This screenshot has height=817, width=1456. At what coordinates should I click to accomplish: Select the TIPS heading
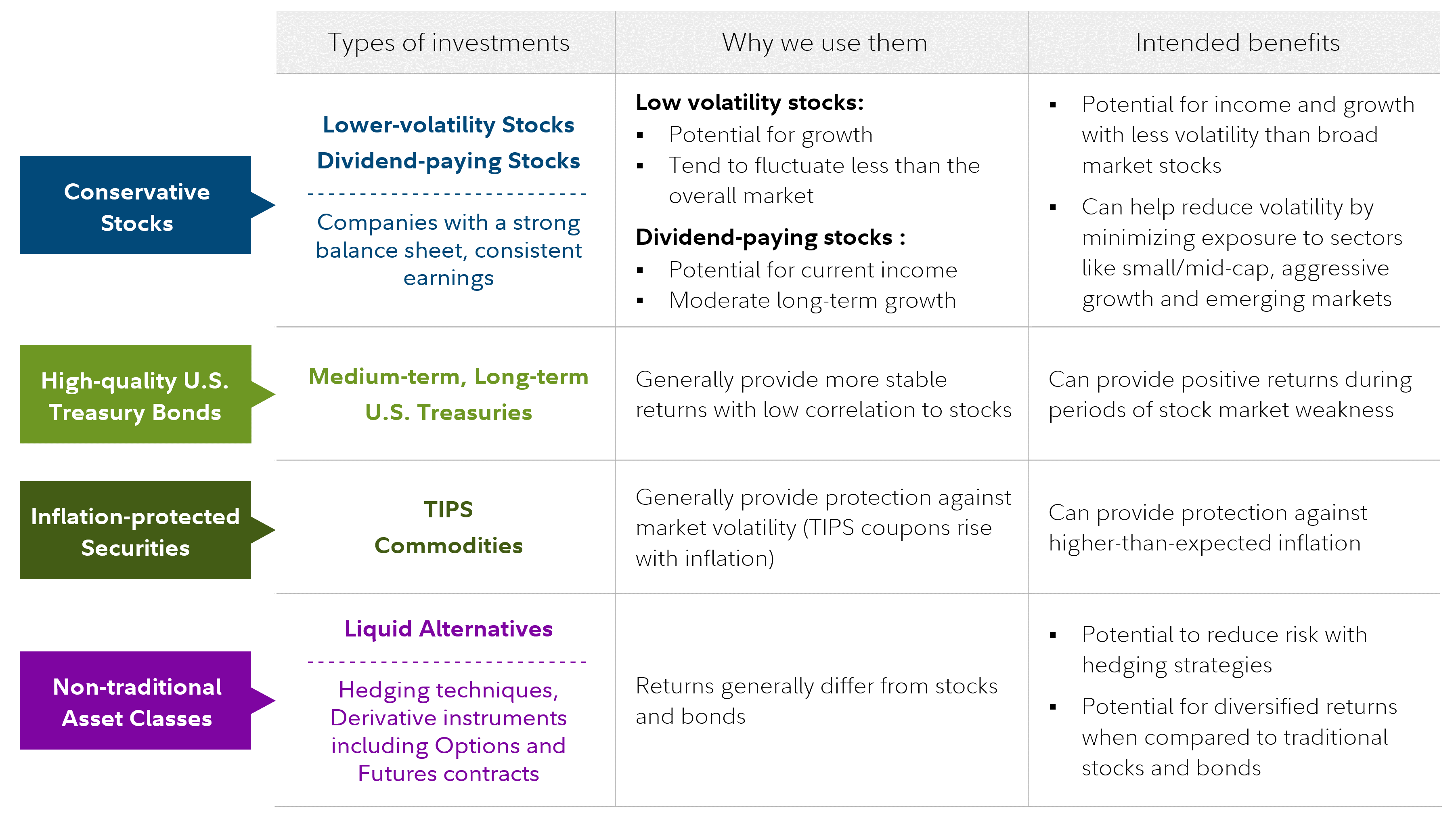(x=448, y=510)
